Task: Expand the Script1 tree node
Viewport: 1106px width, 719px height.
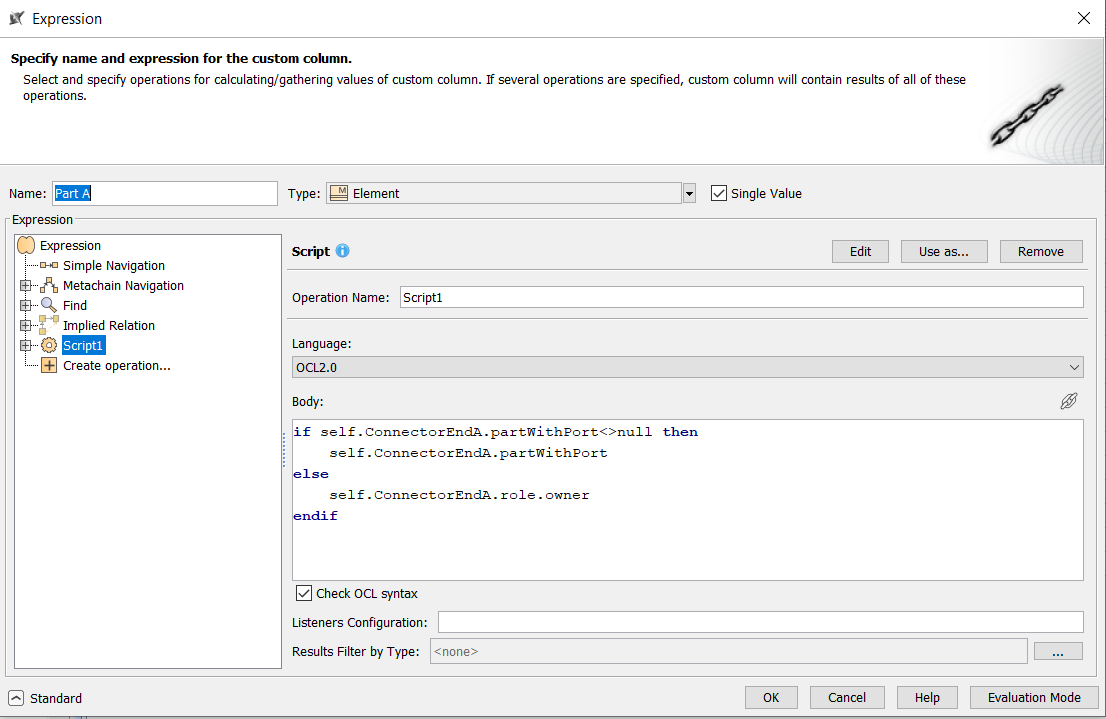Action: (x=26, y=346)
